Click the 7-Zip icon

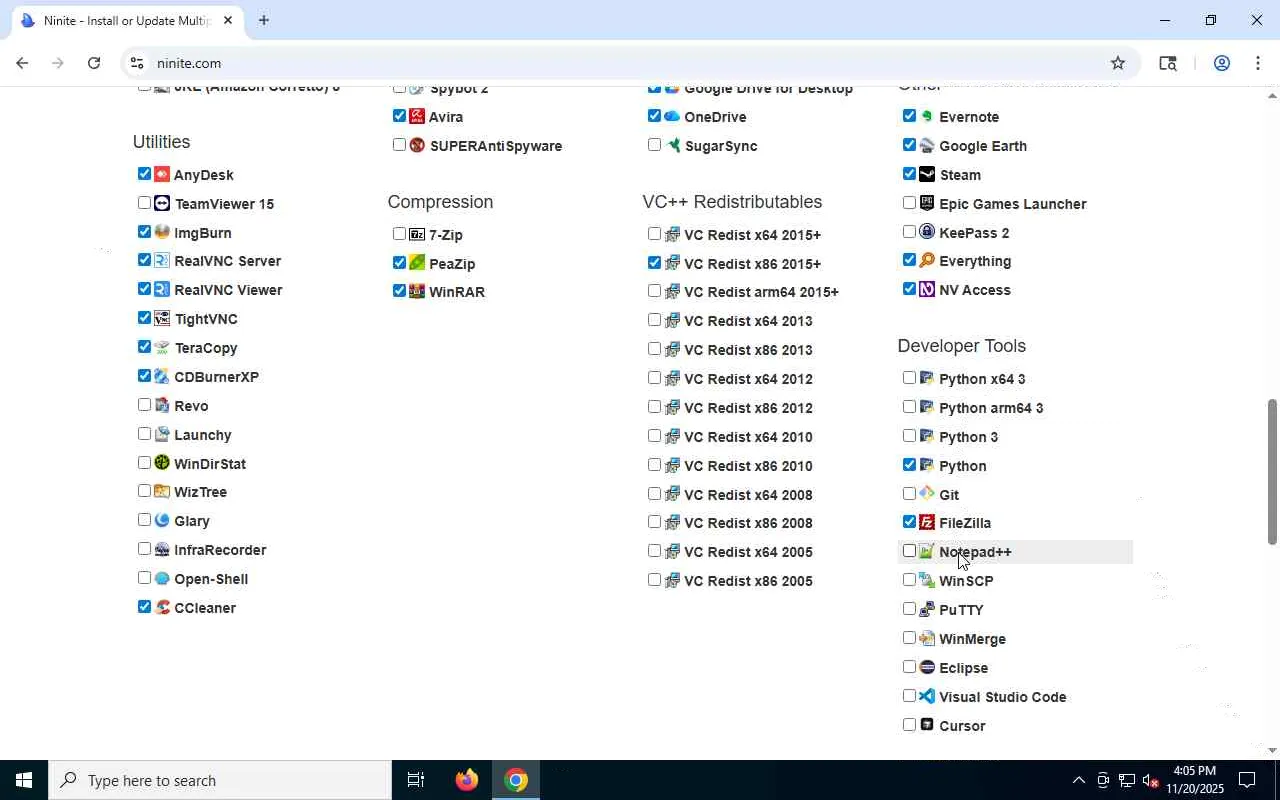click(x=417, y=234)
